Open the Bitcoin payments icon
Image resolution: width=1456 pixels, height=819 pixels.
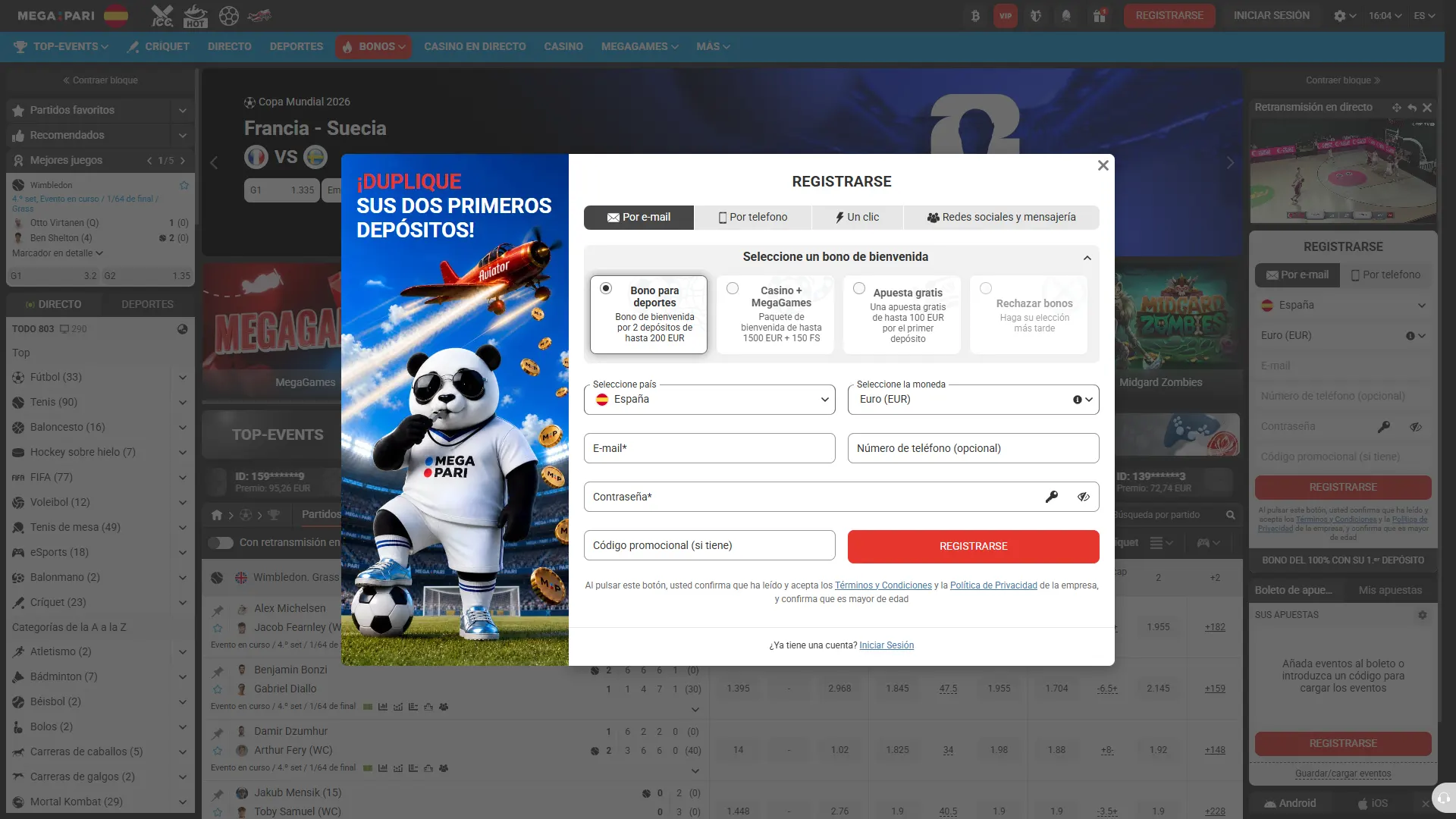[975, 16]
